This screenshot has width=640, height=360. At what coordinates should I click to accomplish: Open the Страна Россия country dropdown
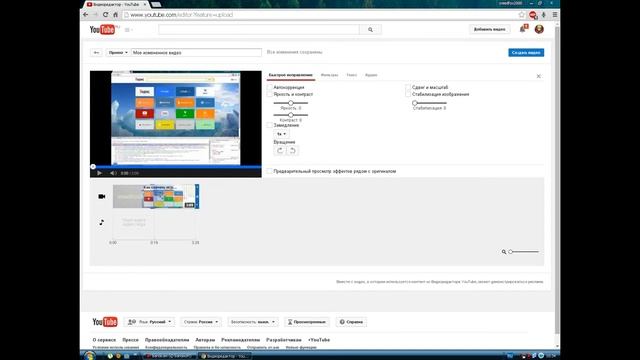(x=201, y=322)
